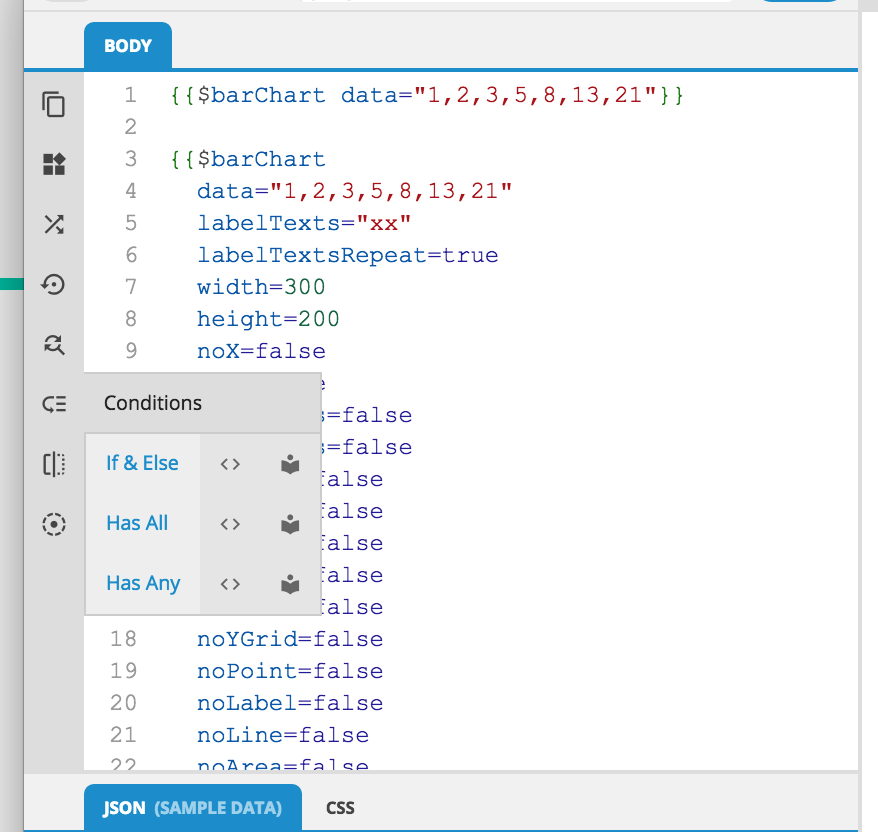The width and height of the screenshot is (878, 832).
Task: Open the version history icon
Action: coord(53,284)
